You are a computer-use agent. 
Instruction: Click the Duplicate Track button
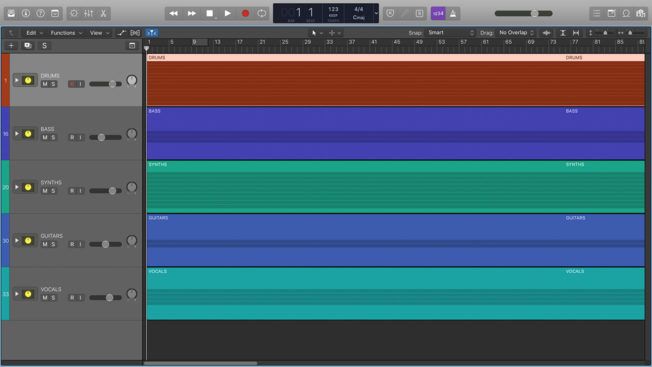pyautogui.click(x=28, y=46)
